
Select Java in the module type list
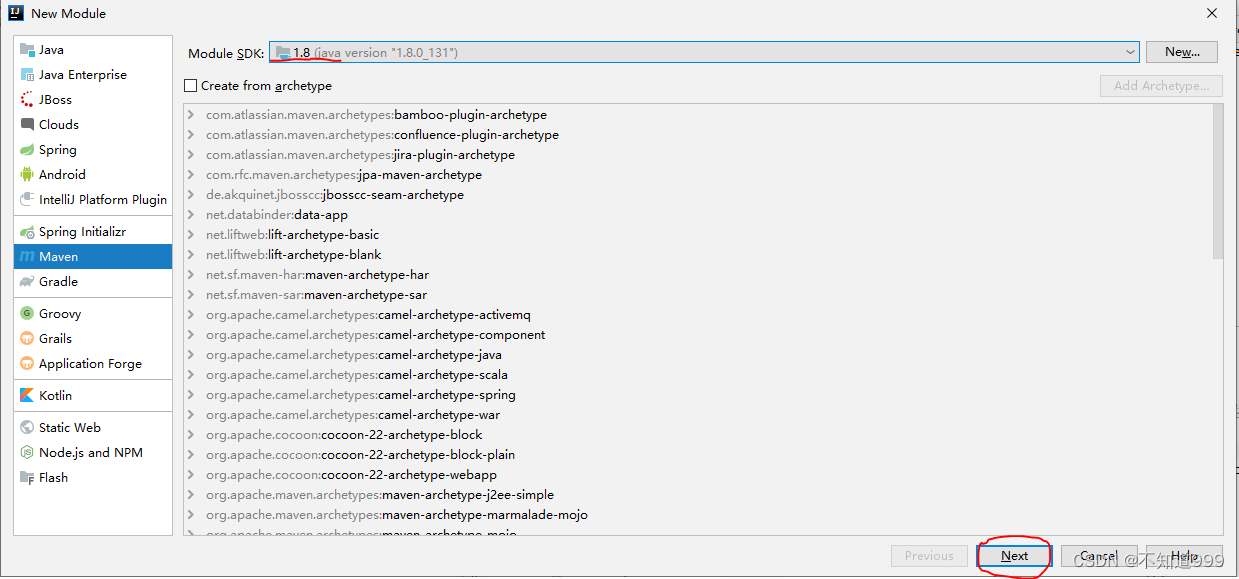pyautogui.click(x=51, y=50)
